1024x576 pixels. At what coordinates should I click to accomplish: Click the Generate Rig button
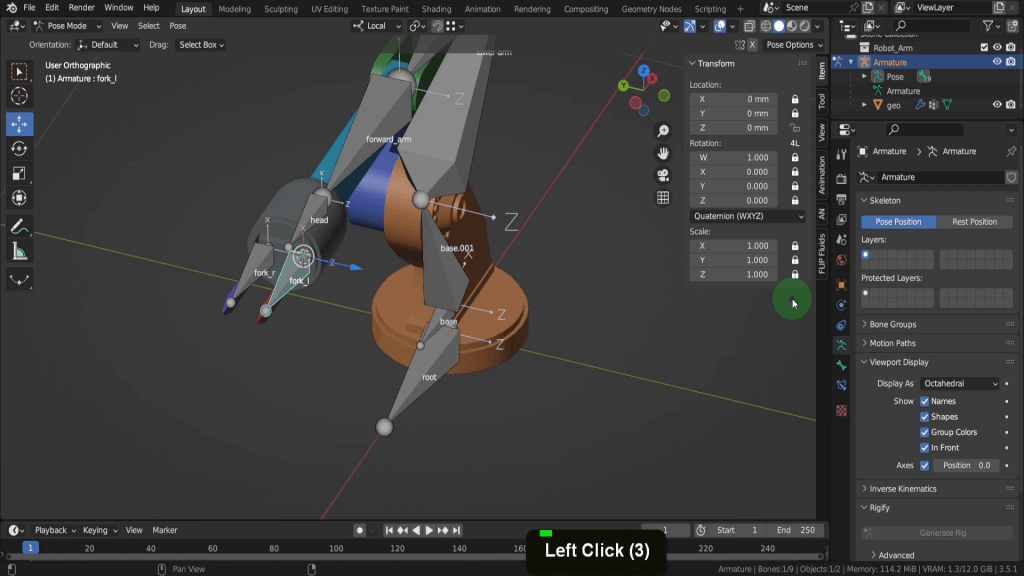[x=937, y=533]
